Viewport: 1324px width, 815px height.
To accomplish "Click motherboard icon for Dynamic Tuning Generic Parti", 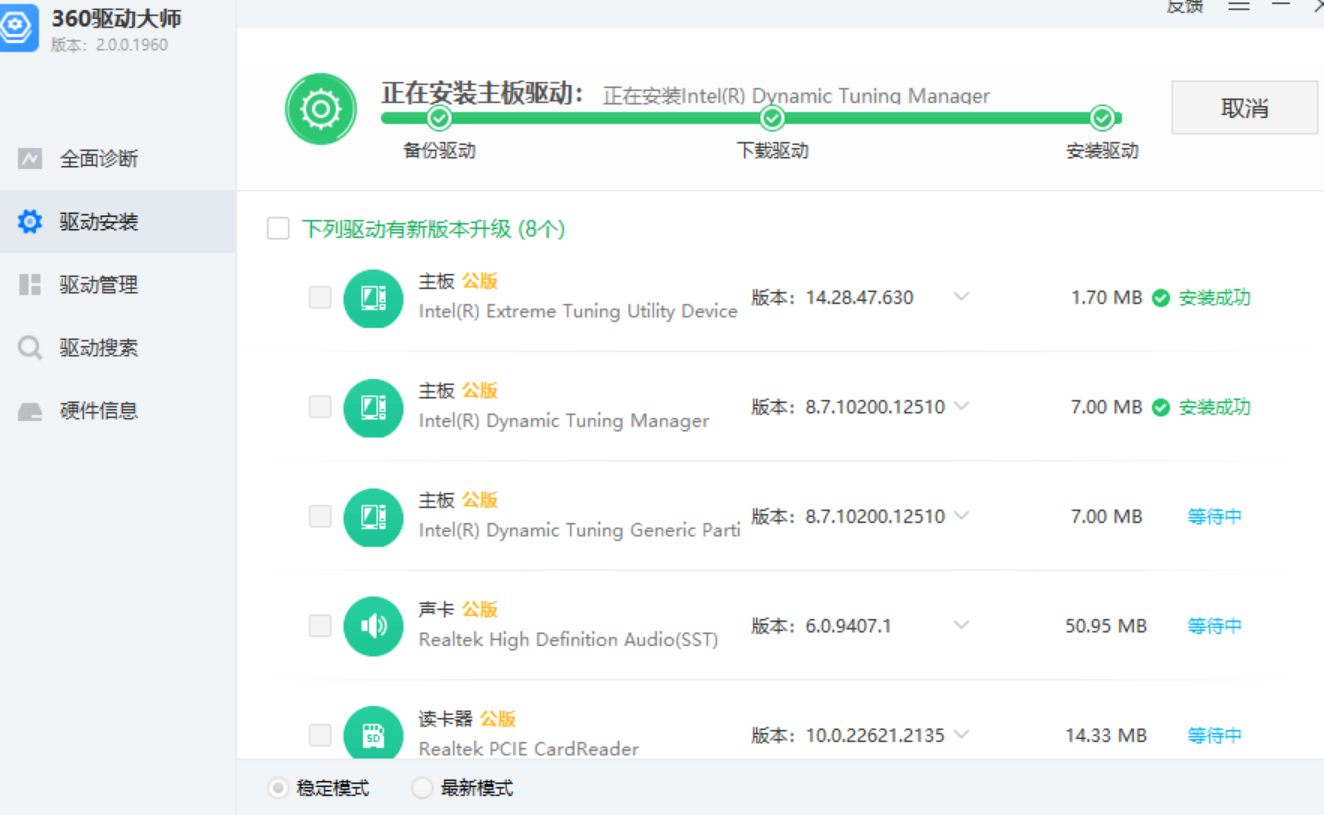I will click(x=373, y=517).
